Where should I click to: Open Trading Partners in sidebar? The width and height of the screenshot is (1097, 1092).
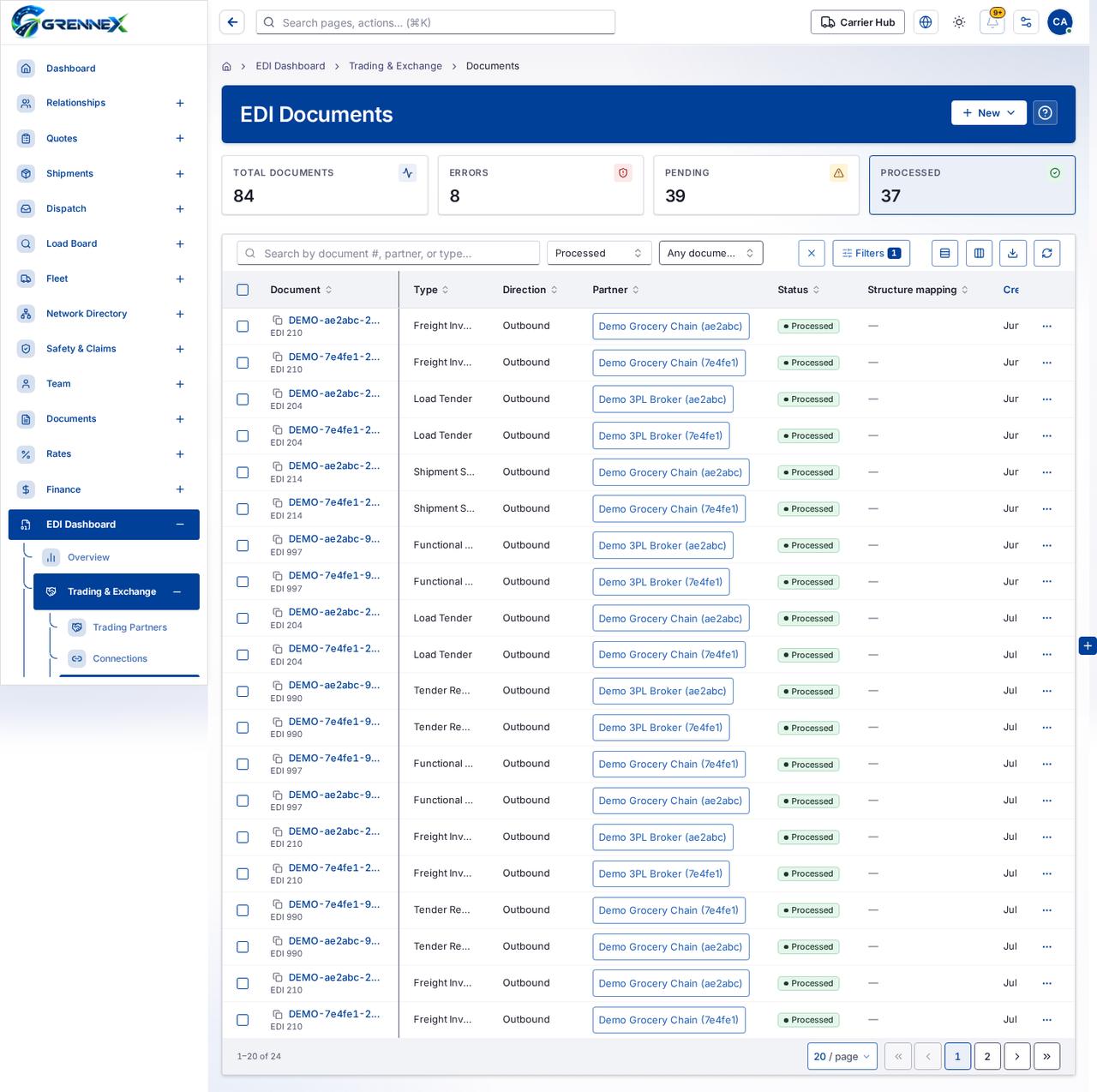pos(129,627)
